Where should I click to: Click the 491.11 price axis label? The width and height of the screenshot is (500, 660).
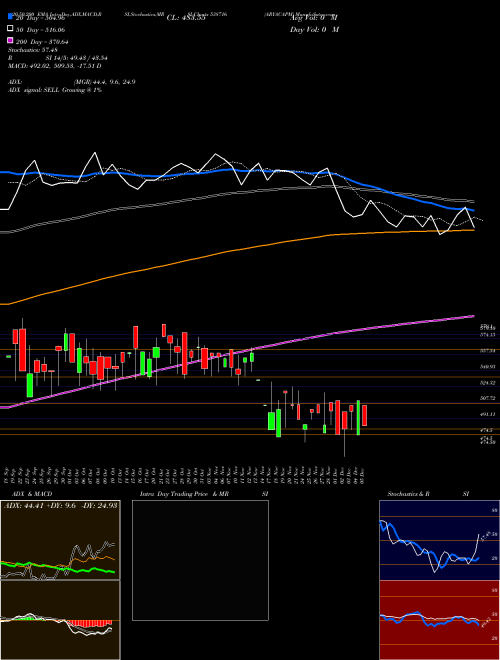tap(487, 414)
